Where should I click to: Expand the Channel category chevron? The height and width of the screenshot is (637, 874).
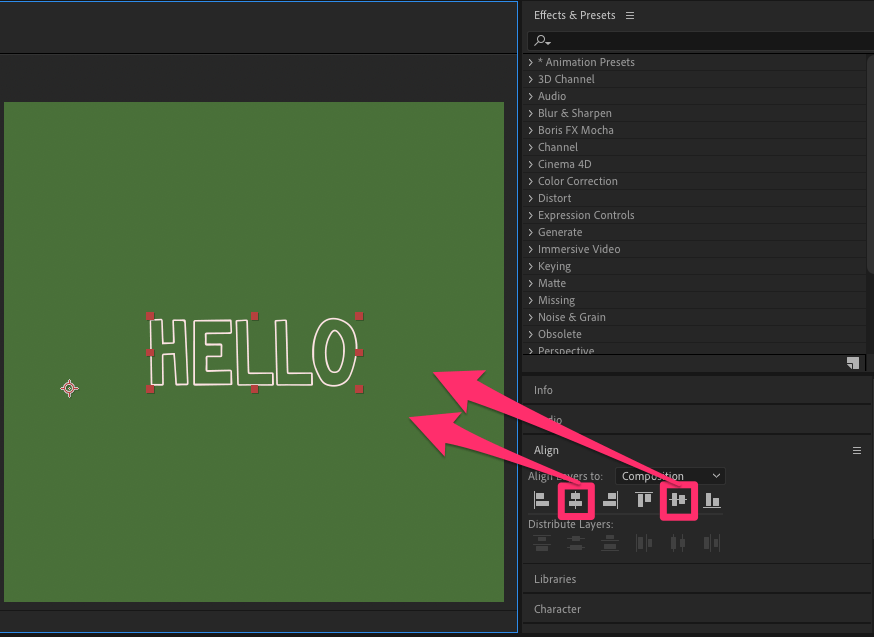[531, 147]
